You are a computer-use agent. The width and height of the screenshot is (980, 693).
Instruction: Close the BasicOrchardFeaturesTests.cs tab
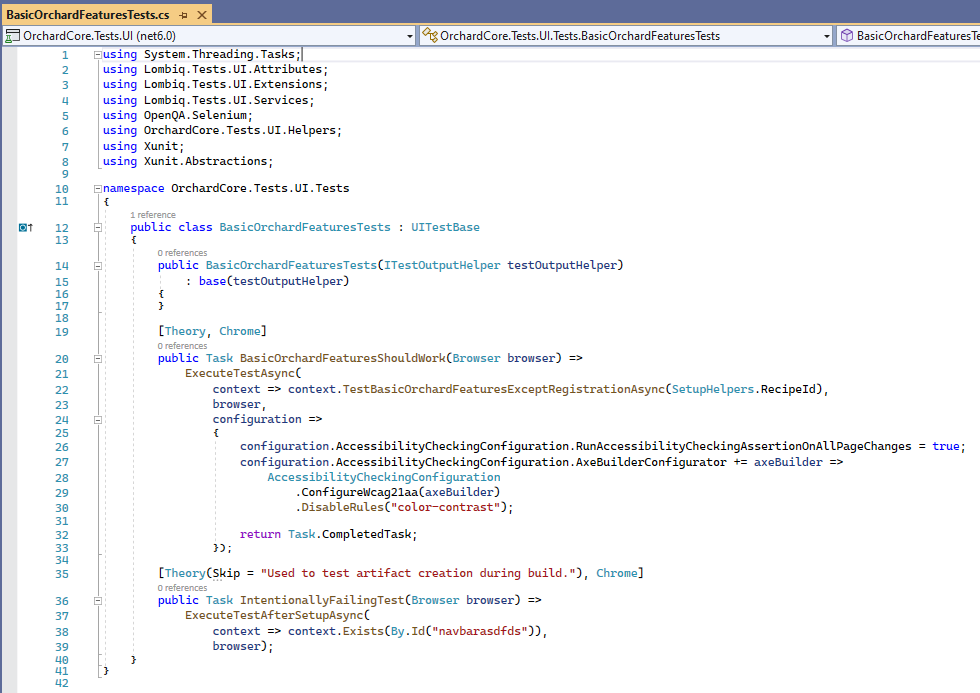pyautogui.click(x=202, y=14)
